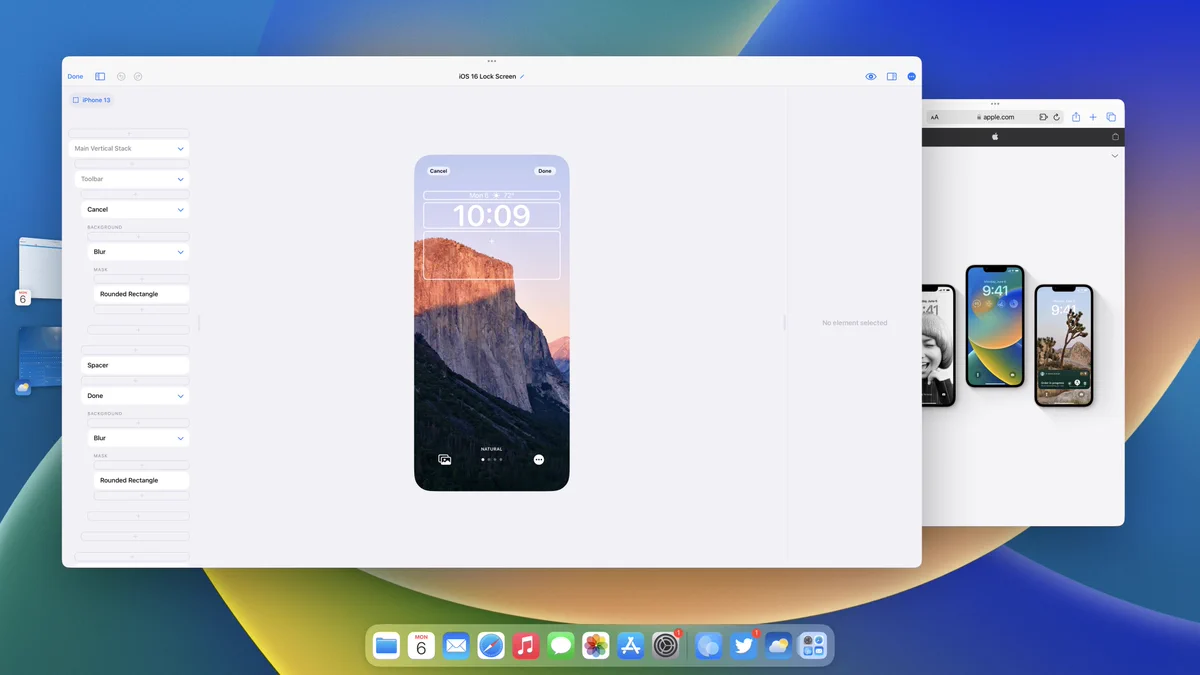1200x675 pixels.
Task: Select the Main Vertical Stack layer
Action: (129, 148)
